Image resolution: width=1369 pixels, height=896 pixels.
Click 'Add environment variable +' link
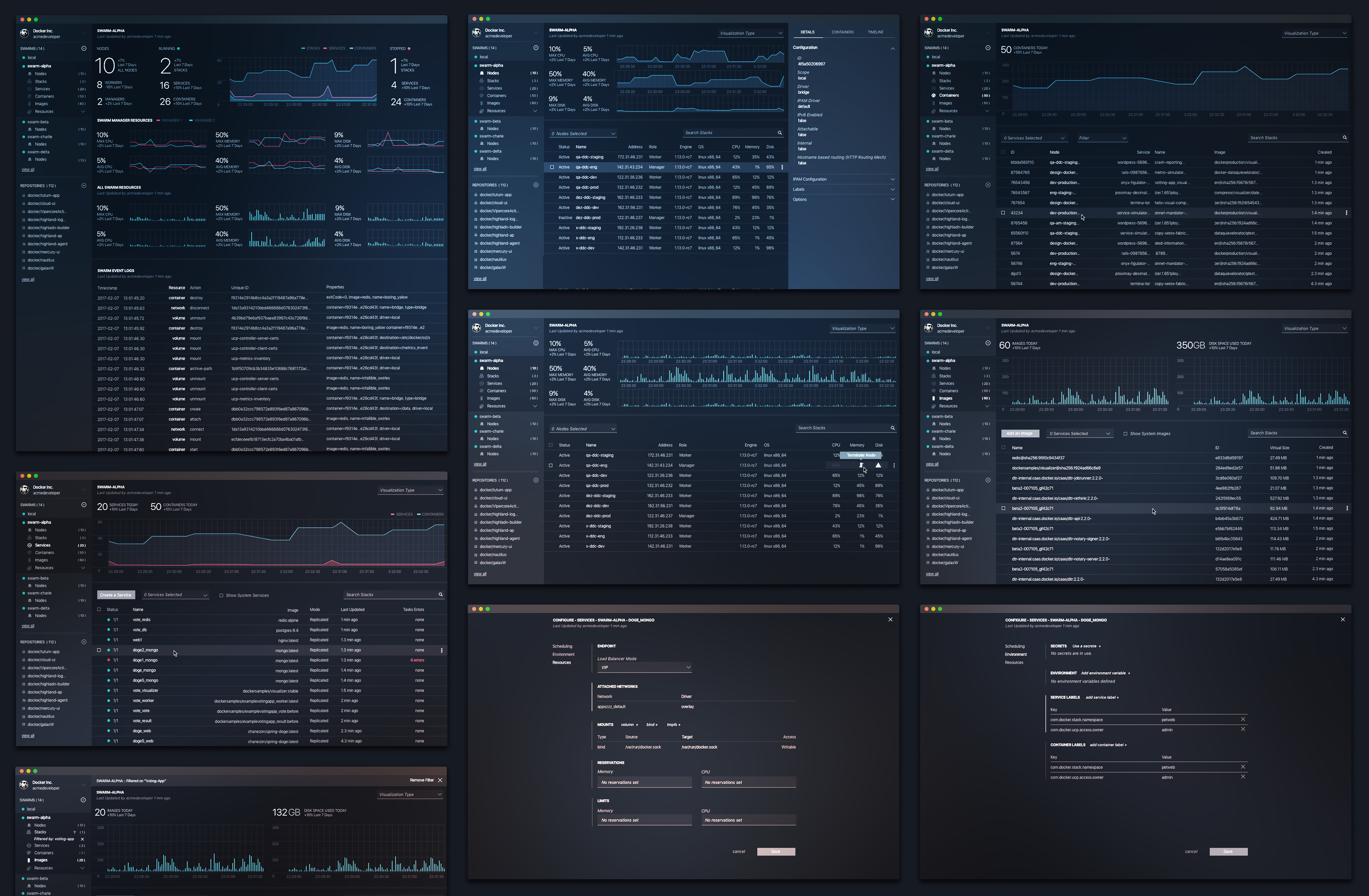pyautogui.click(x=1105, y=673)
